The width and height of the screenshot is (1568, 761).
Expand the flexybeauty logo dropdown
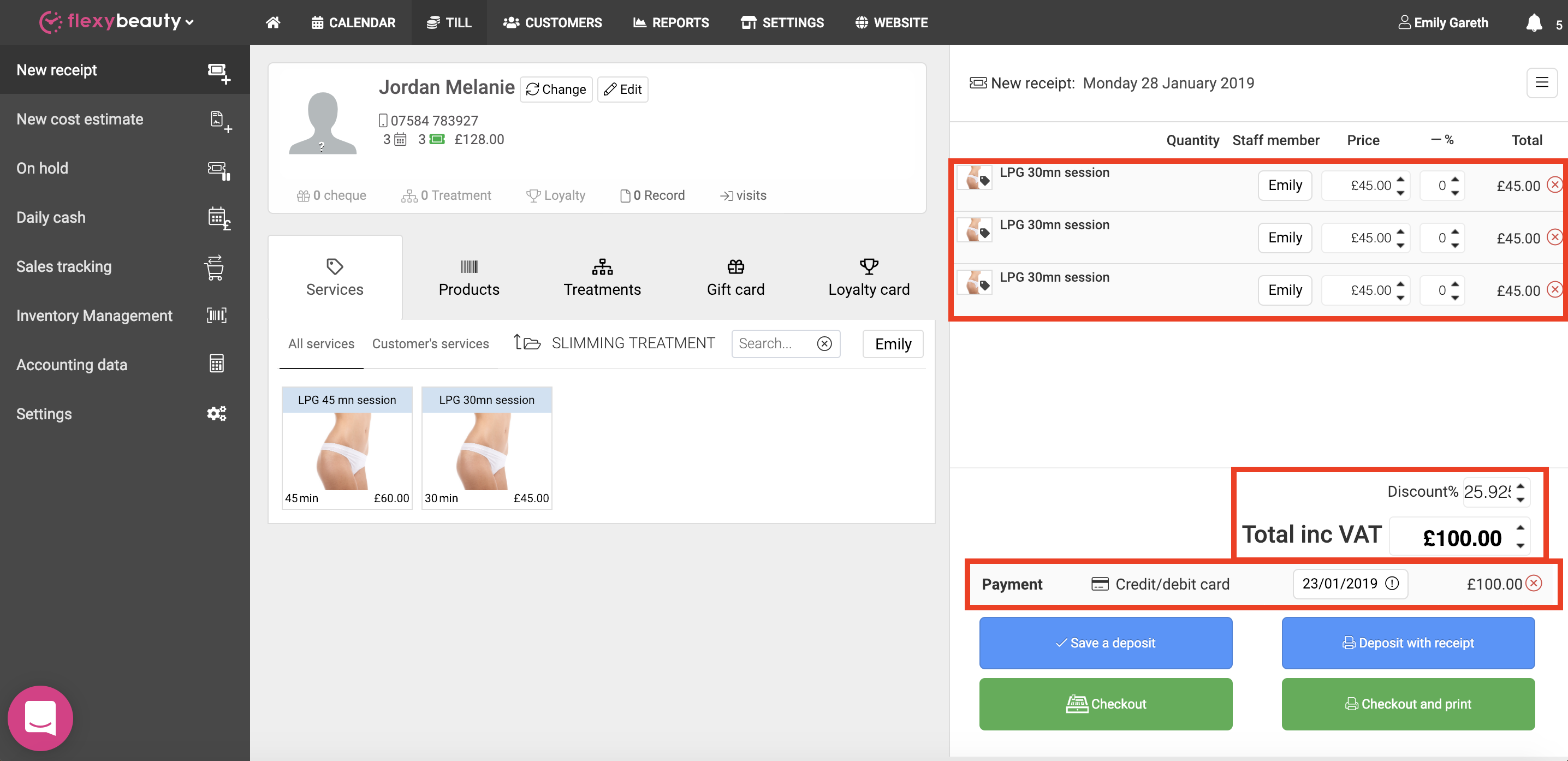pyautogui.click(x=189, y=22)
